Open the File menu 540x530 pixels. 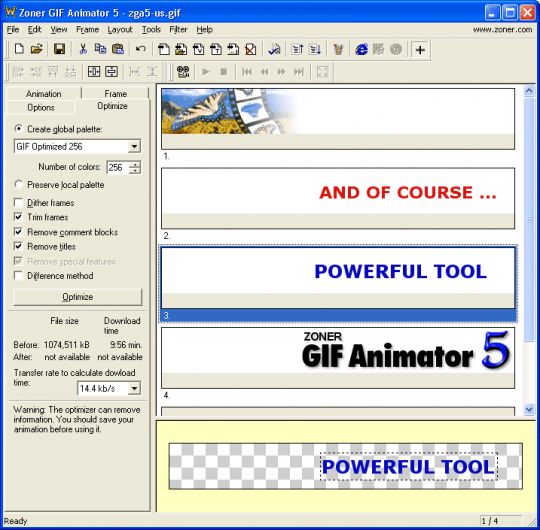coord(13,30)
